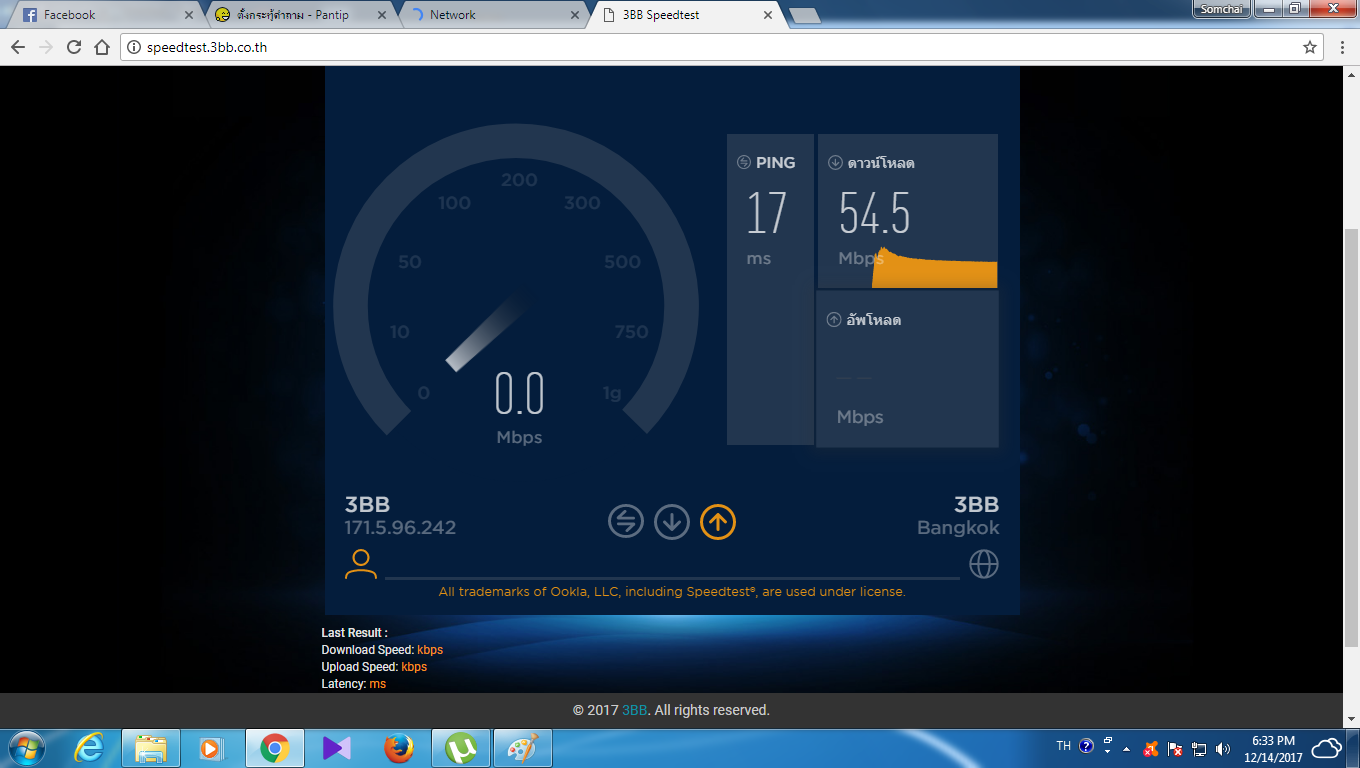This screenshot has height=768, width=1360.
Task: Reload the speedtest page
Action: click(x=74, y=47)
